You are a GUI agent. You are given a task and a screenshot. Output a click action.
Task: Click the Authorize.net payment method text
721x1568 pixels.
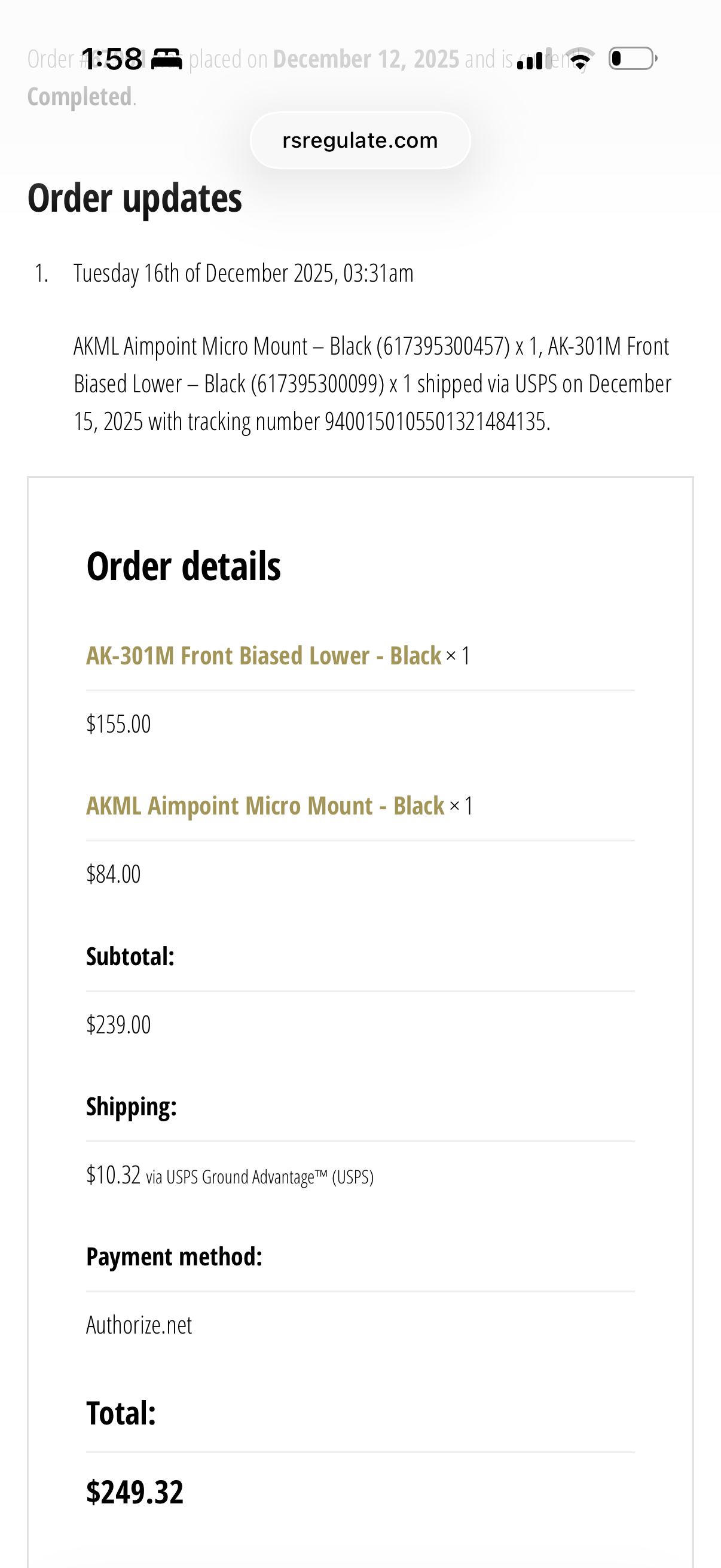pyautogui.click(x=139, y=1325)
